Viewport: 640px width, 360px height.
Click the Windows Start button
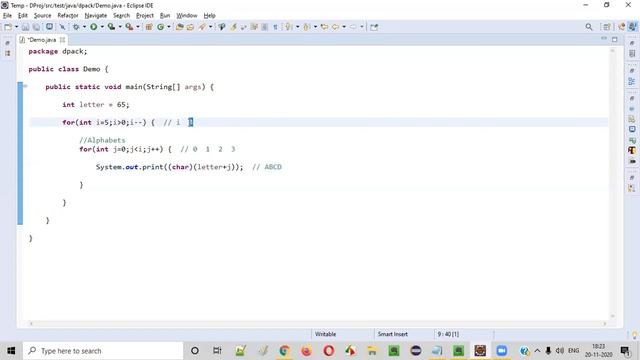coord(11,351)
